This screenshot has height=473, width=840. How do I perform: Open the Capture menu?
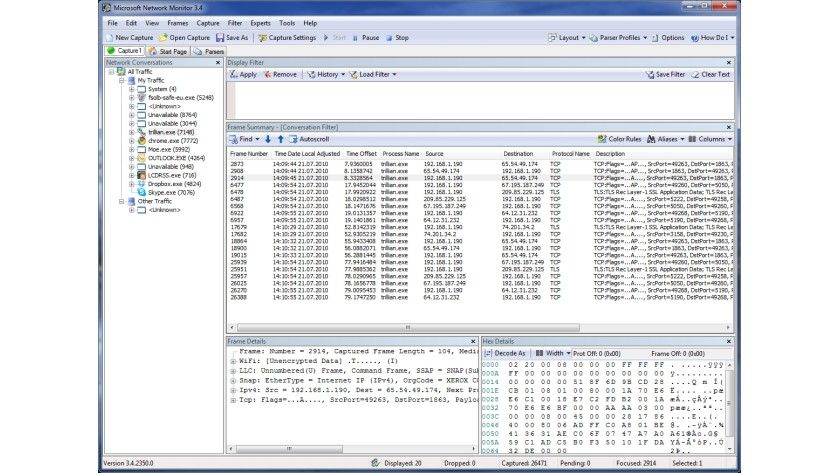(x=208, y=23)
